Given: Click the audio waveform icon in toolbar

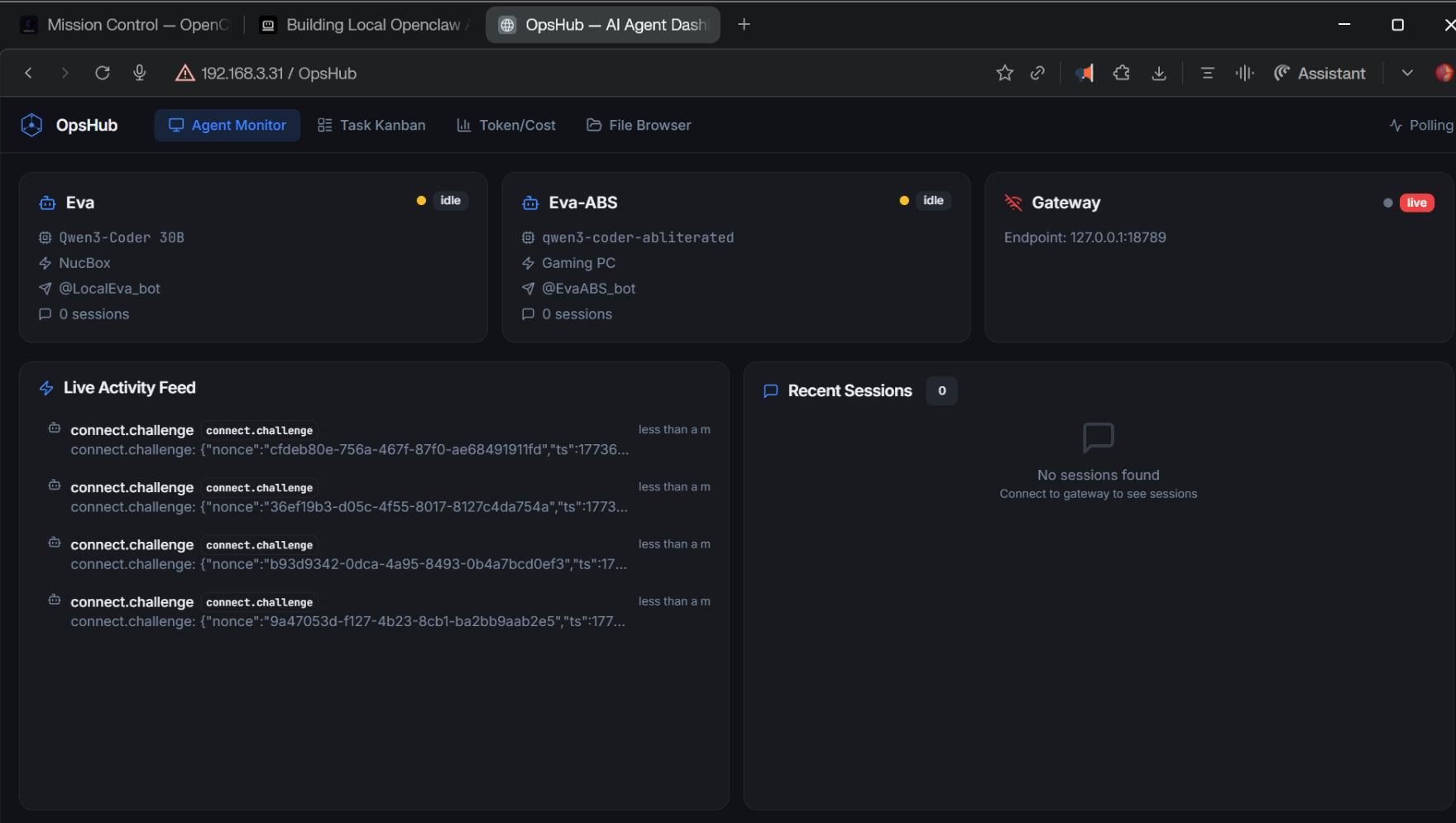Looking at the screenshot, I should [x=1244, y=73].
